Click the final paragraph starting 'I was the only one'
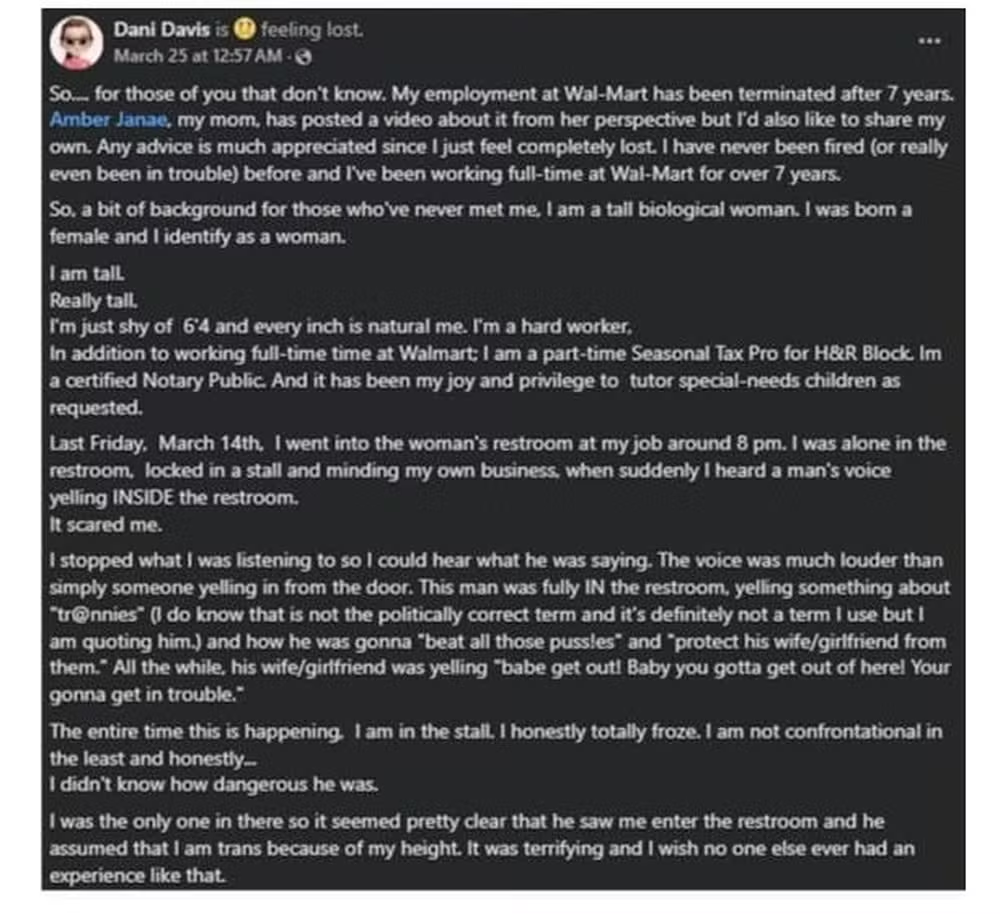Viewport: 1000px width, 914px height. pyautogui.click(x=482, y=848)
